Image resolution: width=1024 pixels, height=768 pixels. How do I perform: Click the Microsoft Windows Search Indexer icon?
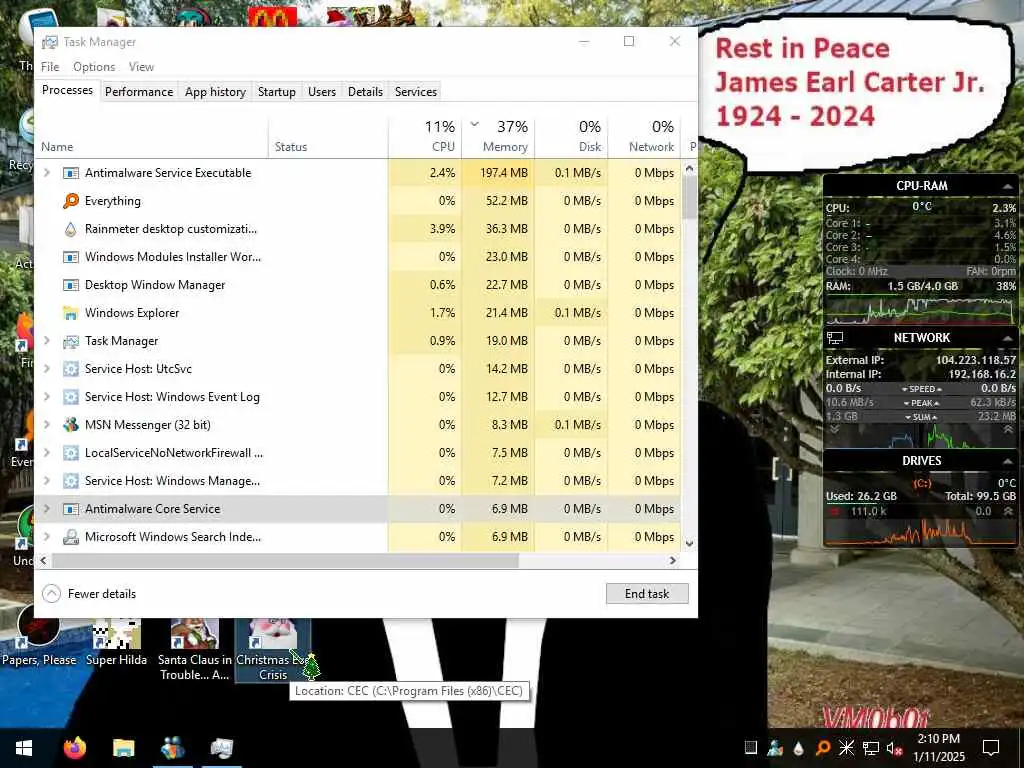click(x=71, y=537)
